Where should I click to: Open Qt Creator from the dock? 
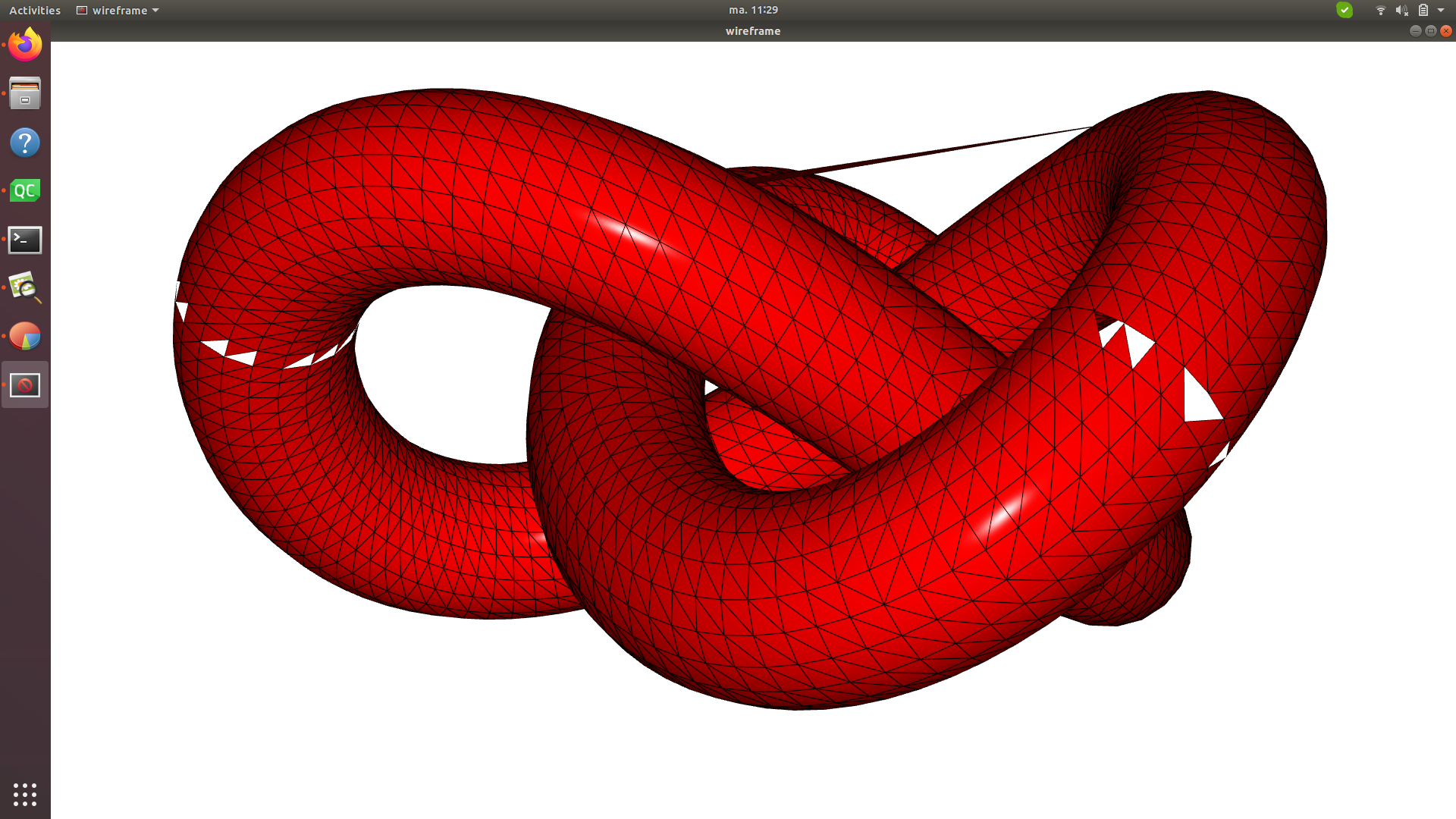25,191
